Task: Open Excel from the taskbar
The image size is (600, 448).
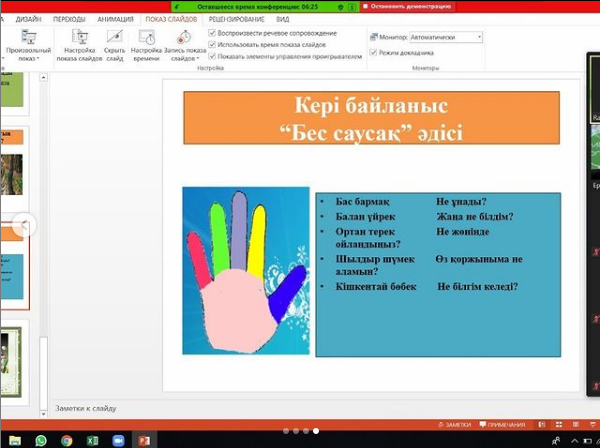Action: [x=92, y=440]
